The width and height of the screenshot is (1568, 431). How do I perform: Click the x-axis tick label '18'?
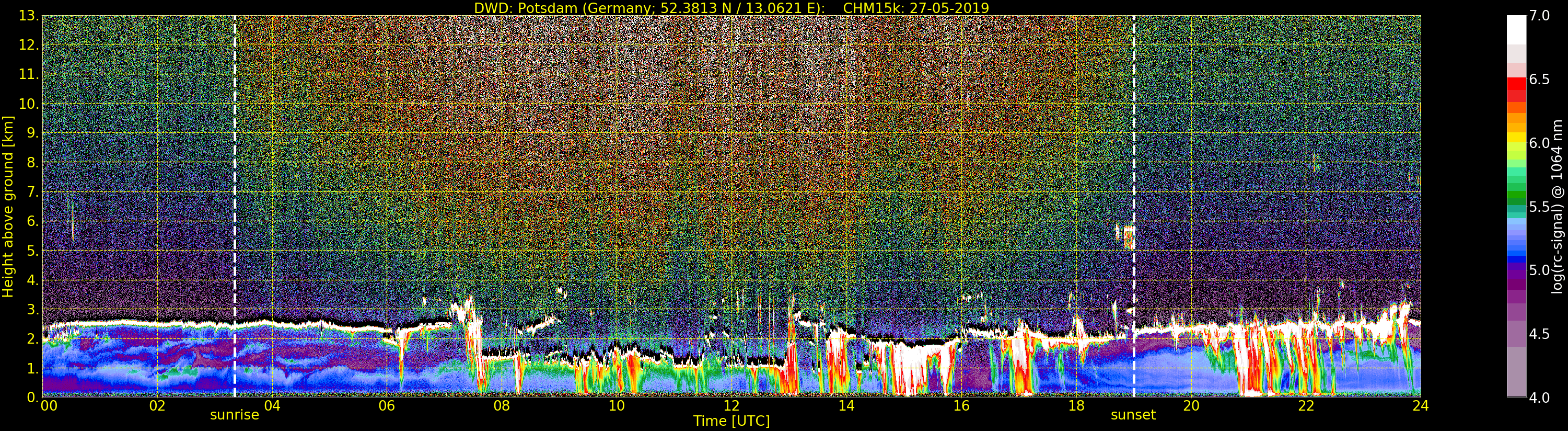coord(1076,405)
